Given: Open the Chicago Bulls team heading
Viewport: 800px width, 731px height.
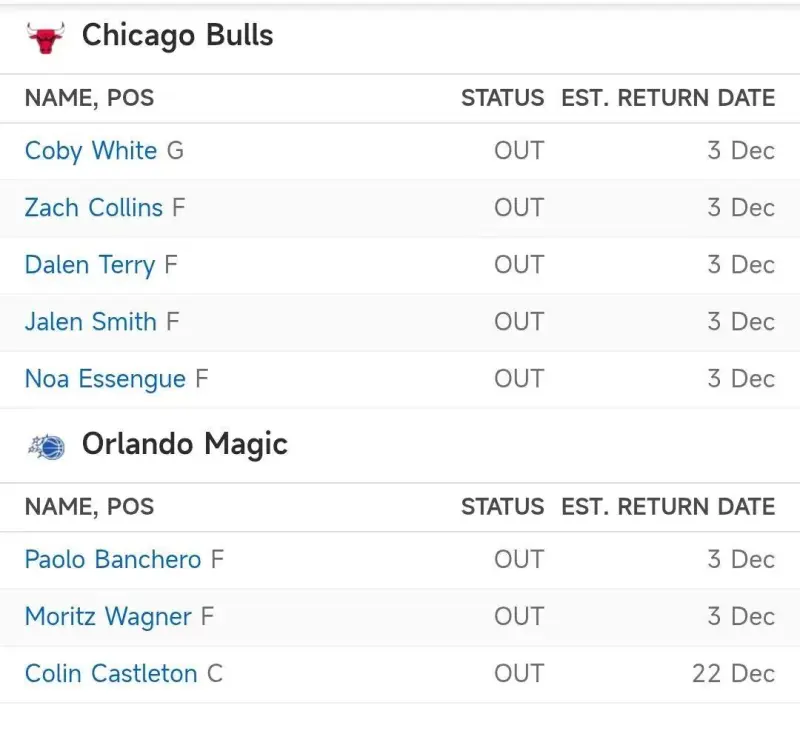Looking at the screenshot, I should tap(177, 36).
